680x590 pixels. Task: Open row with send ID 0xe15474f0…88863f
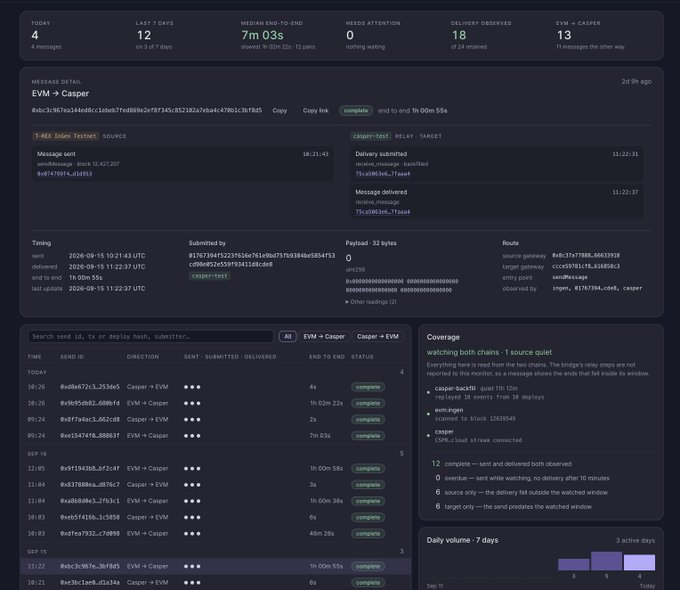[x=216, y=436]
